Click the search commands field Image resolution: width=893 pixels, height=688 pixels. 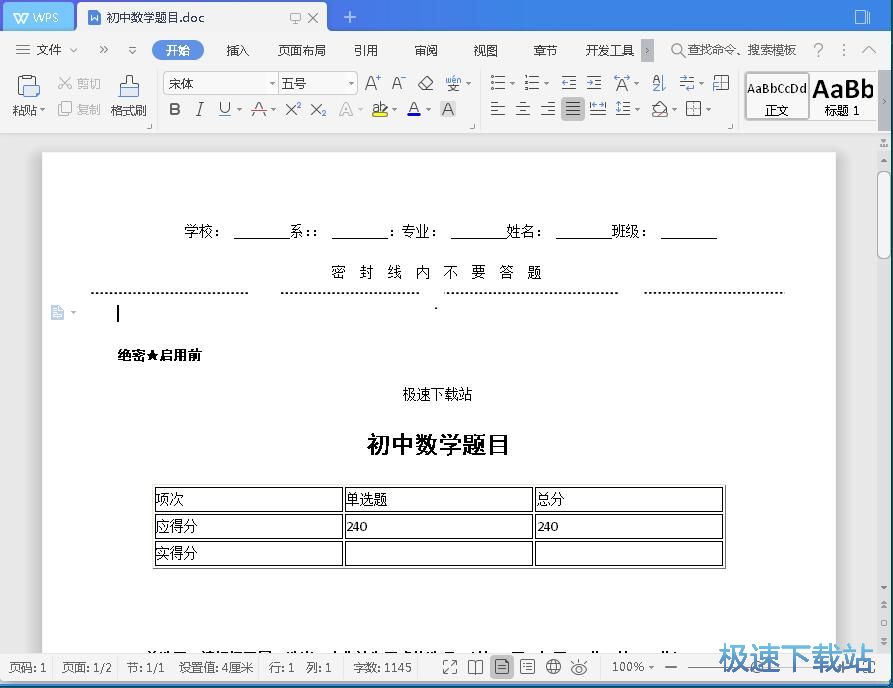733,50
